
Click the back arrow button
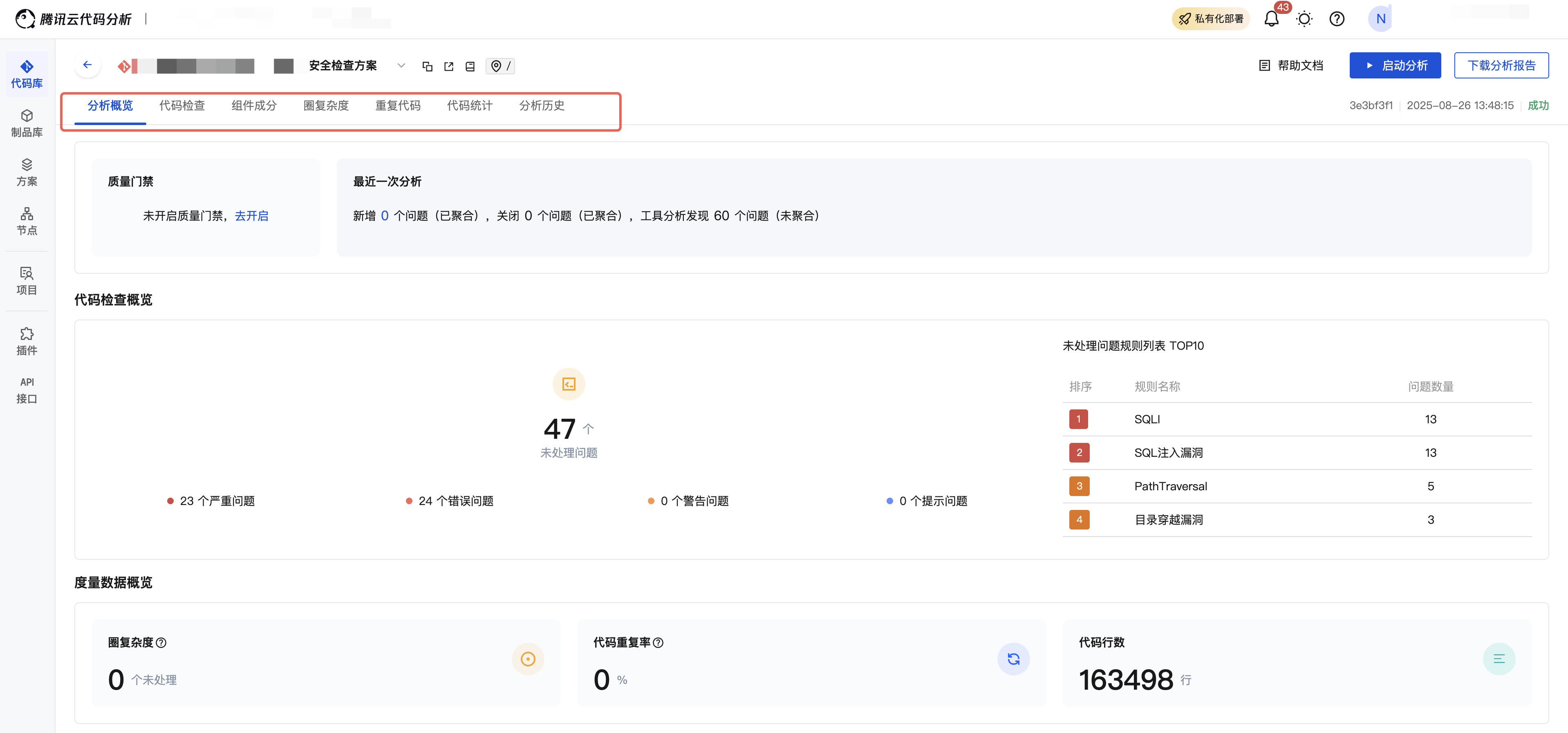click(87, 65)
